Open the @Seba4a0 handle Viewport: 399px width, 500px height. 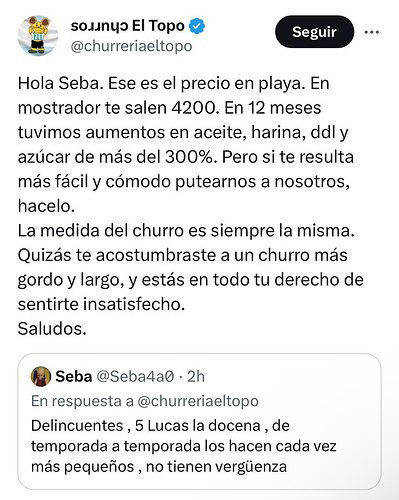135,377
